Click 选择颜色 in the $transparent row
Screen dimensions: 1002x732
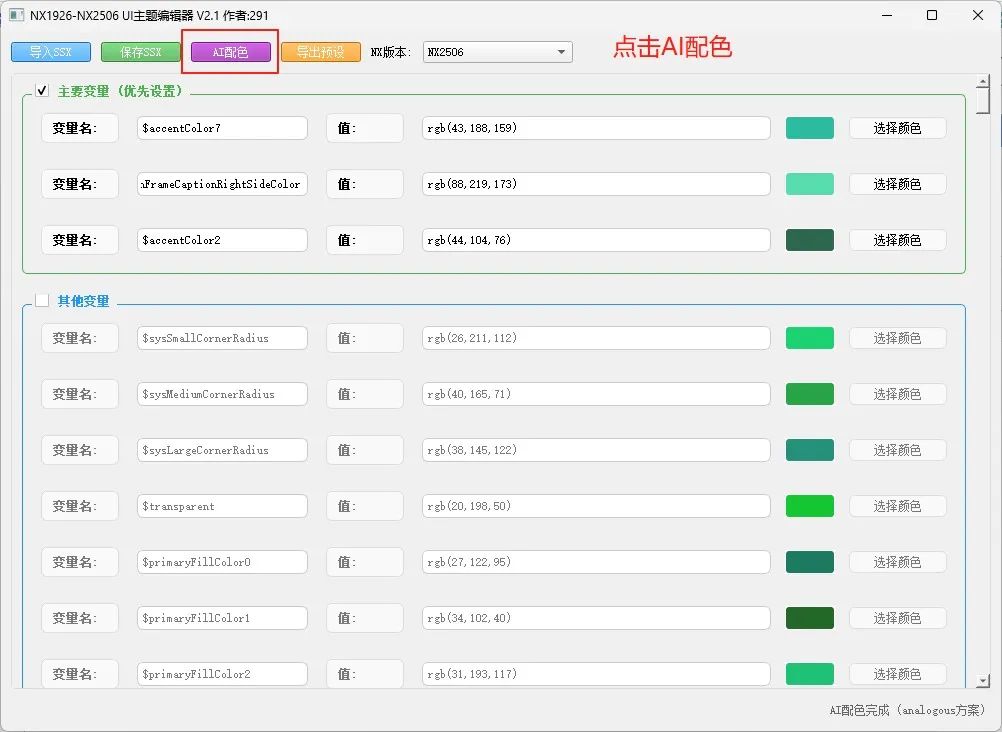(897, 506)
